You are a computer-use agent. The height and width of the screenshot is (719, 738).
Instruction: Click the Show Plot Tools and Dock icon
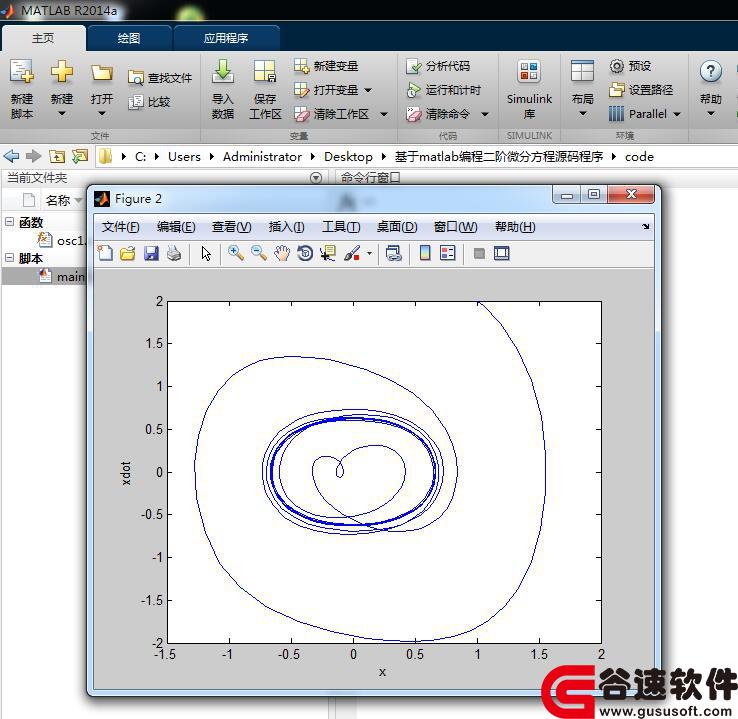(502, 253)
